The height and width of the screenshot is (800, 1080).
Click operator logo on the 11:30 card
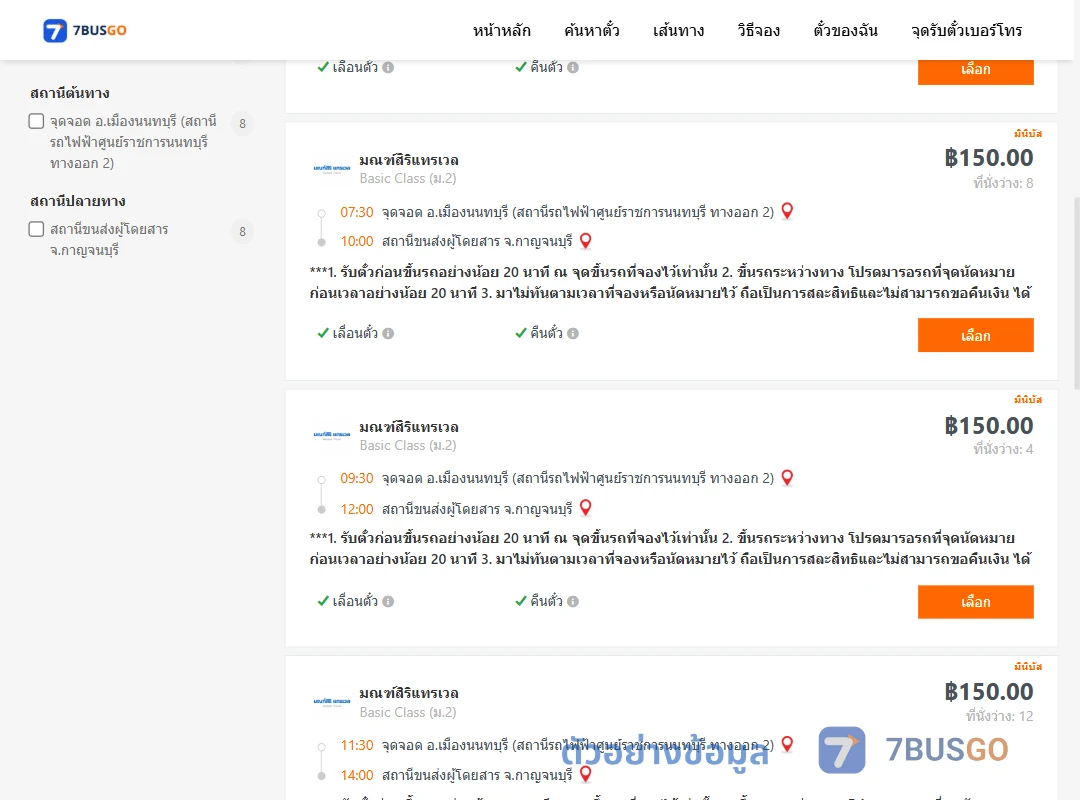click(x=332, y=701)
